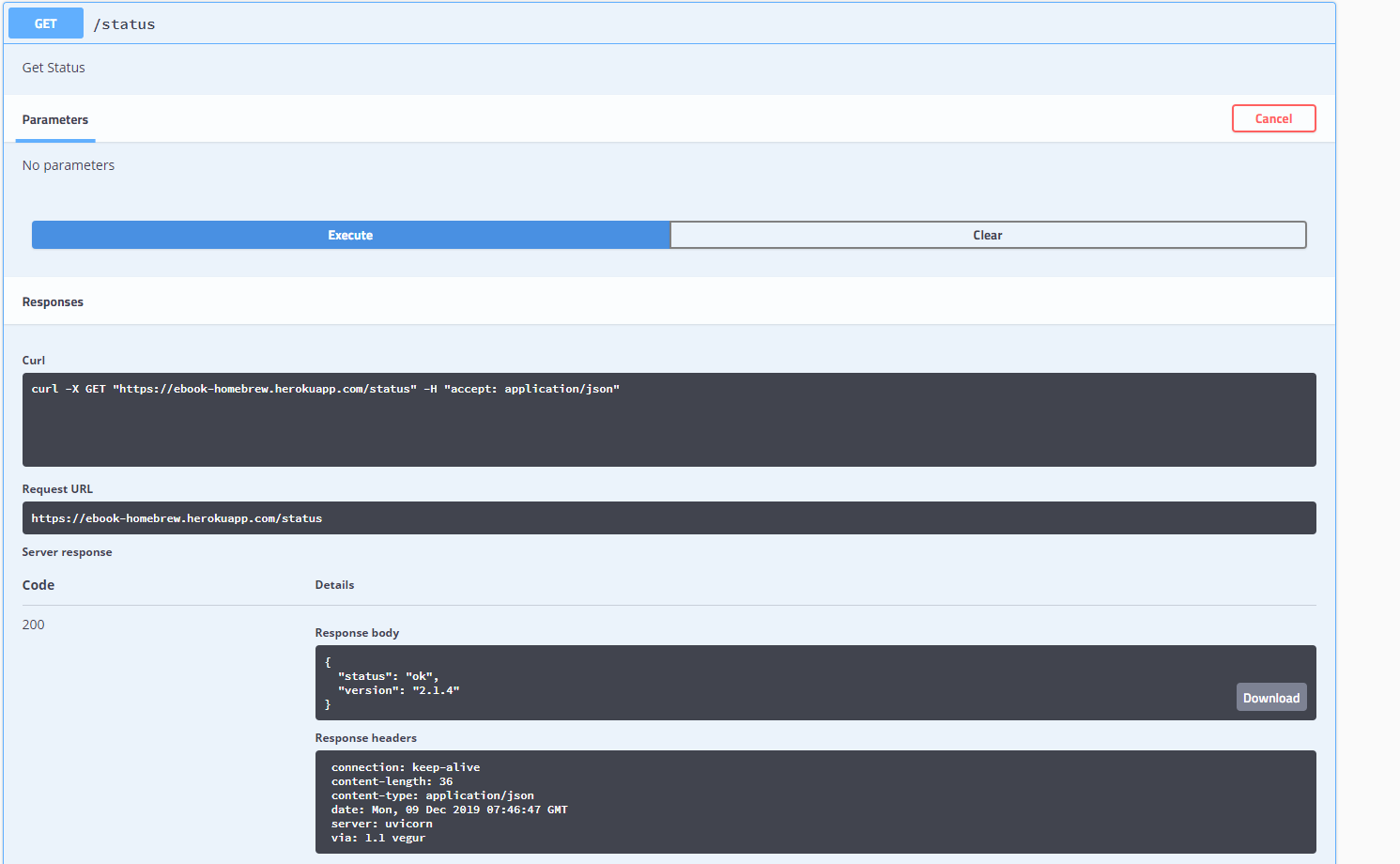Click the Curl label above command

[34, 361]
